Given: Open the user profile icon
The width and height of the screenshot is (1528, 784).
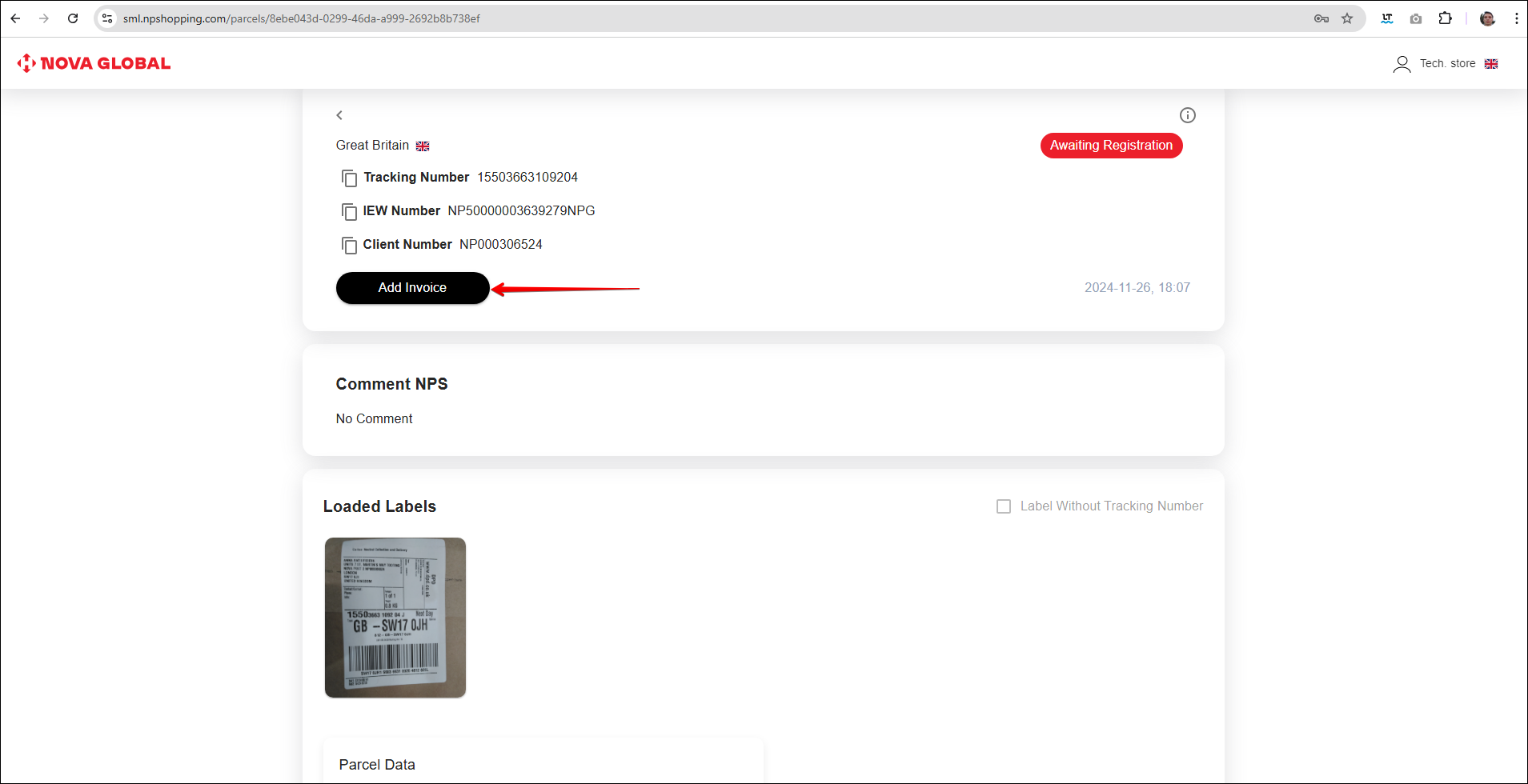Looking at the screenshot, I should (x=1402, y=64).
